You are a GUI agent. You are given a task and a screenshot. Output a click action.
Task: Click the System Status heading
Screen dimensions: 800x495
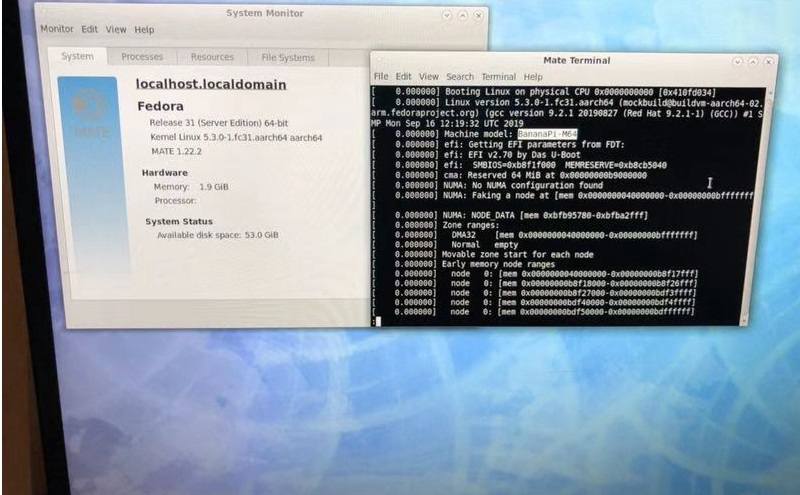[x=179, y=221]
